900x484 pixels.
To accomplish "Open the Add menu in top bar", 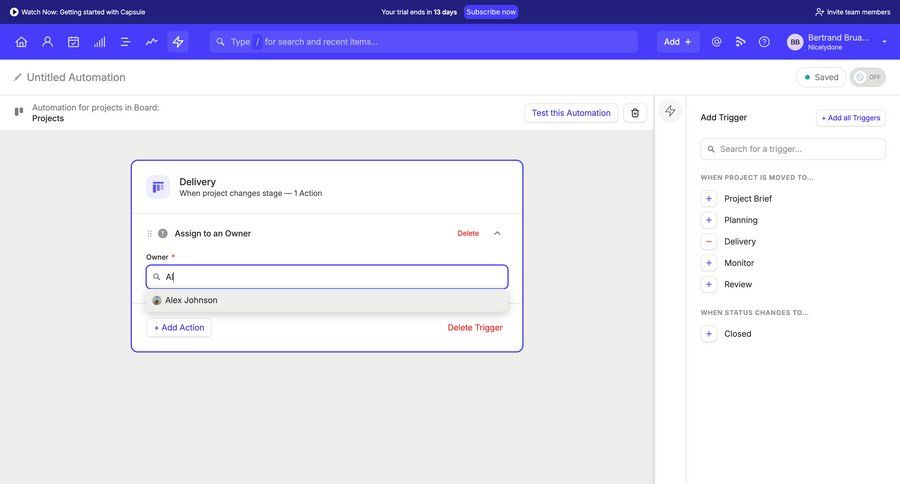I will click(x=678, y=42).
